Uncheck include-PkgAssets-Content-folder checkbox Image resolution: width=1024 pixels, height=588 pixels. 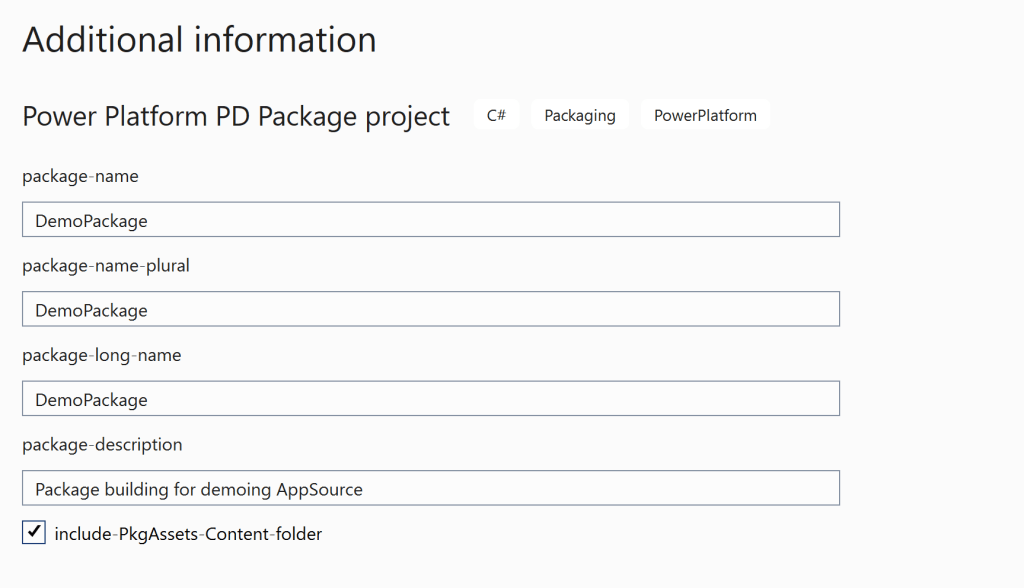(34, 533)
